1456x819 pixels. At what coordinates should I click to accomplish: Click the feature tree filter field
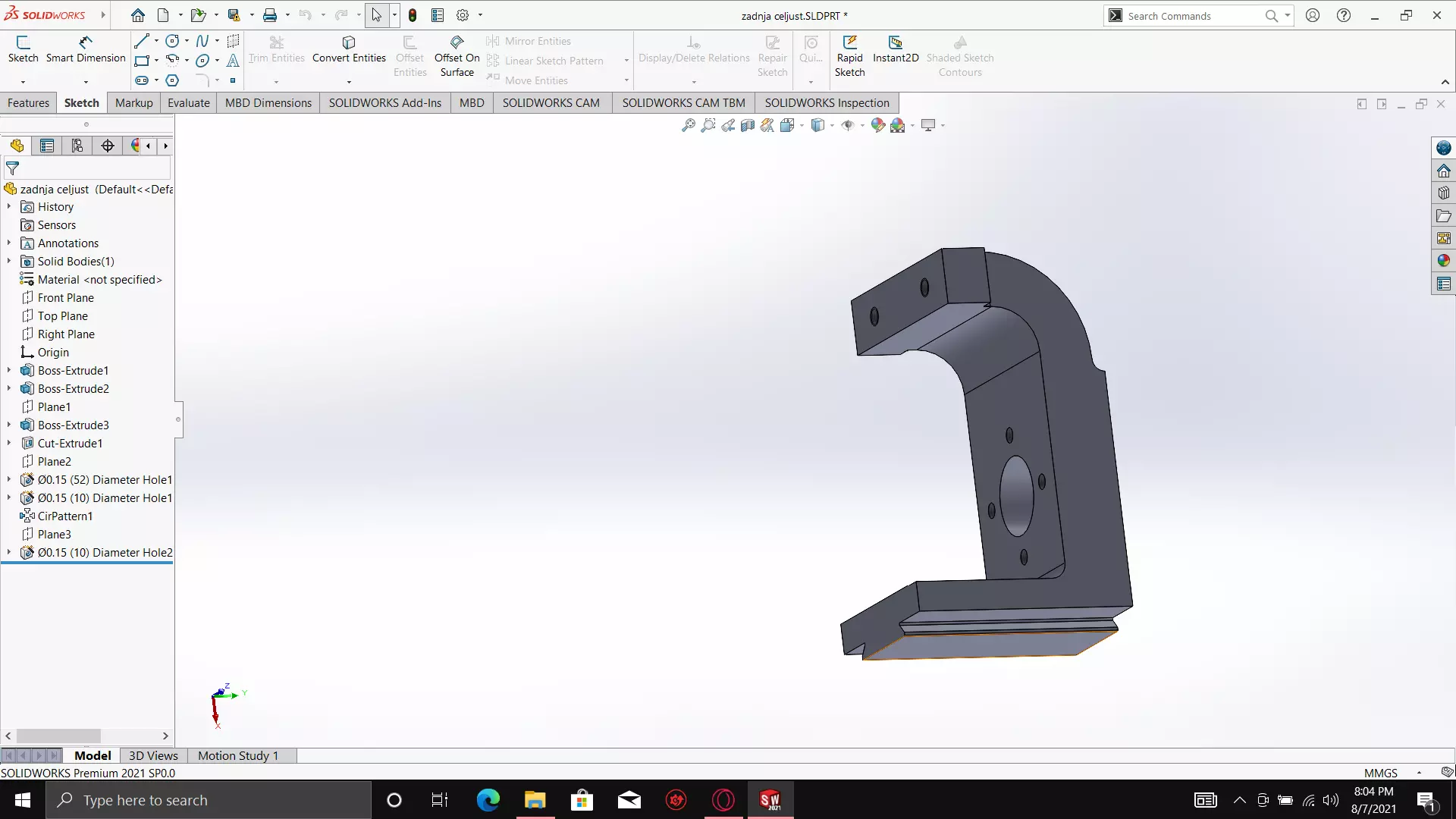click(x=87, y=168)
